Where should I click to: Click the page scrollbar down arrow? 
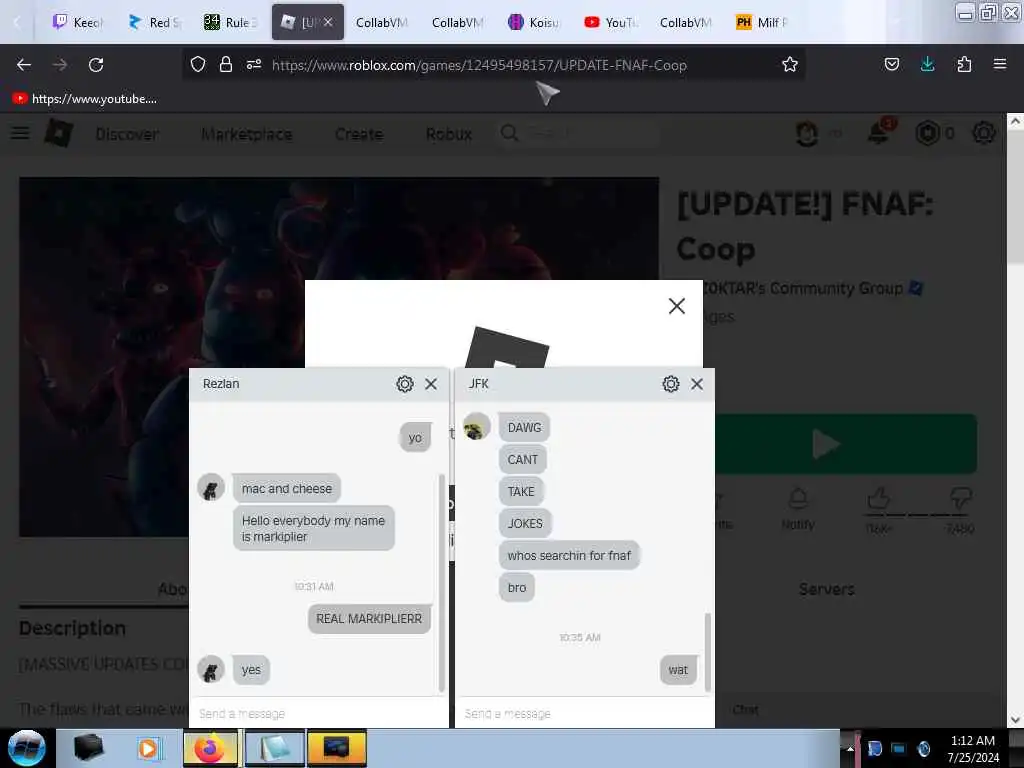pos(1015,720)
